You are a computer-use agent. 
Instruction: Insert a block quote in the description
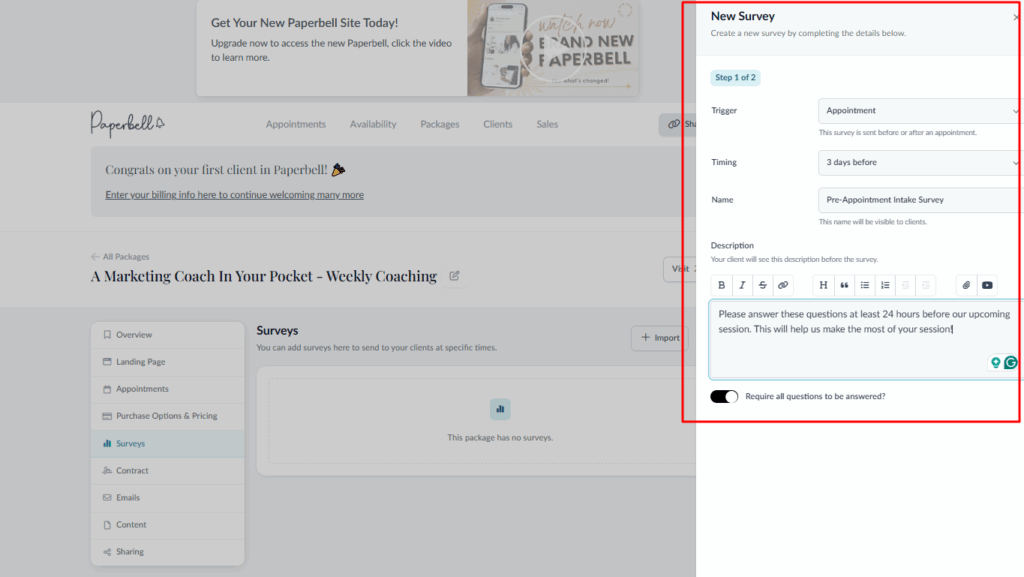[844, 285]
